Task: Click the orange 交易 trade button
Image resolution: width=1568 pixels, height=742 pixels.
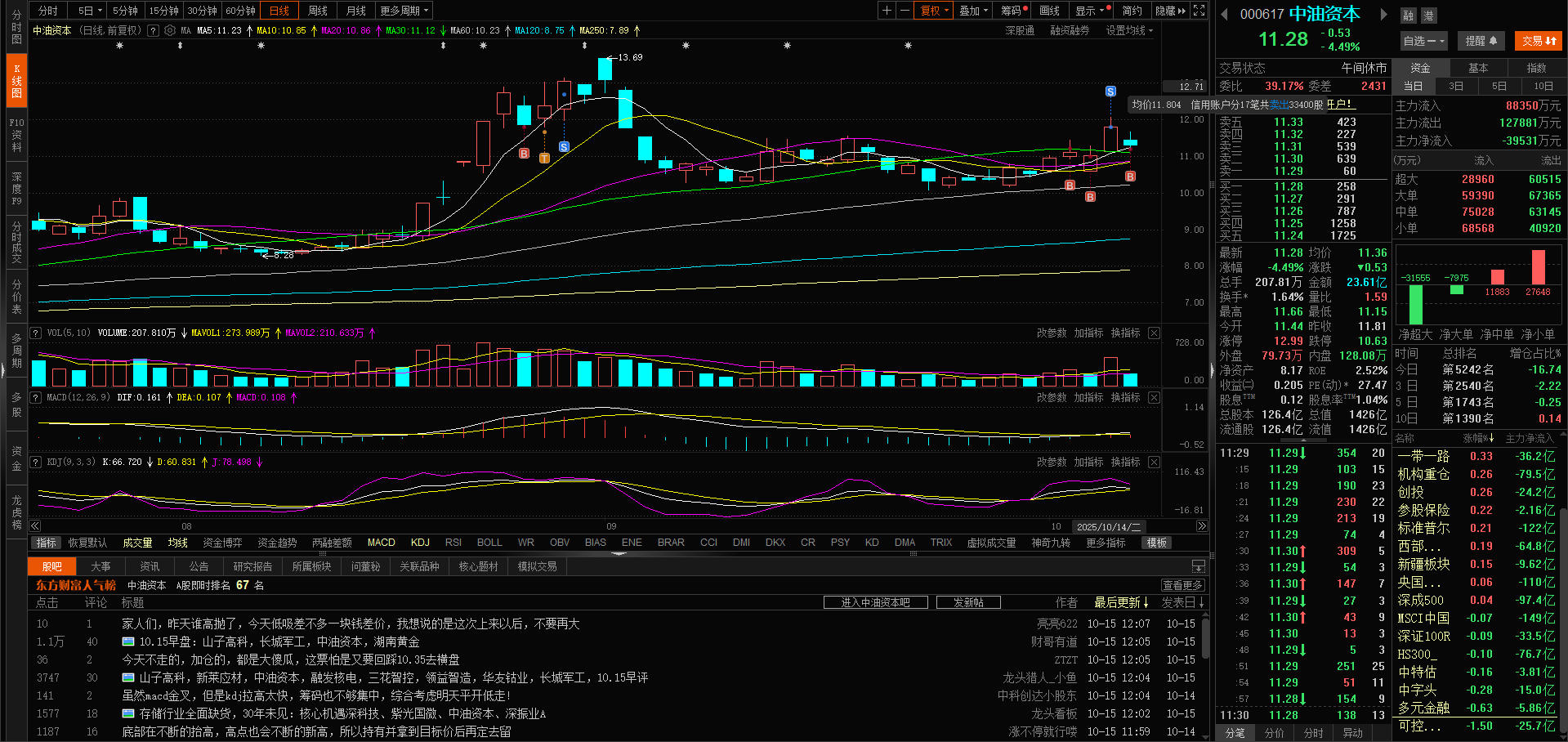Action: click(1539, 41)
